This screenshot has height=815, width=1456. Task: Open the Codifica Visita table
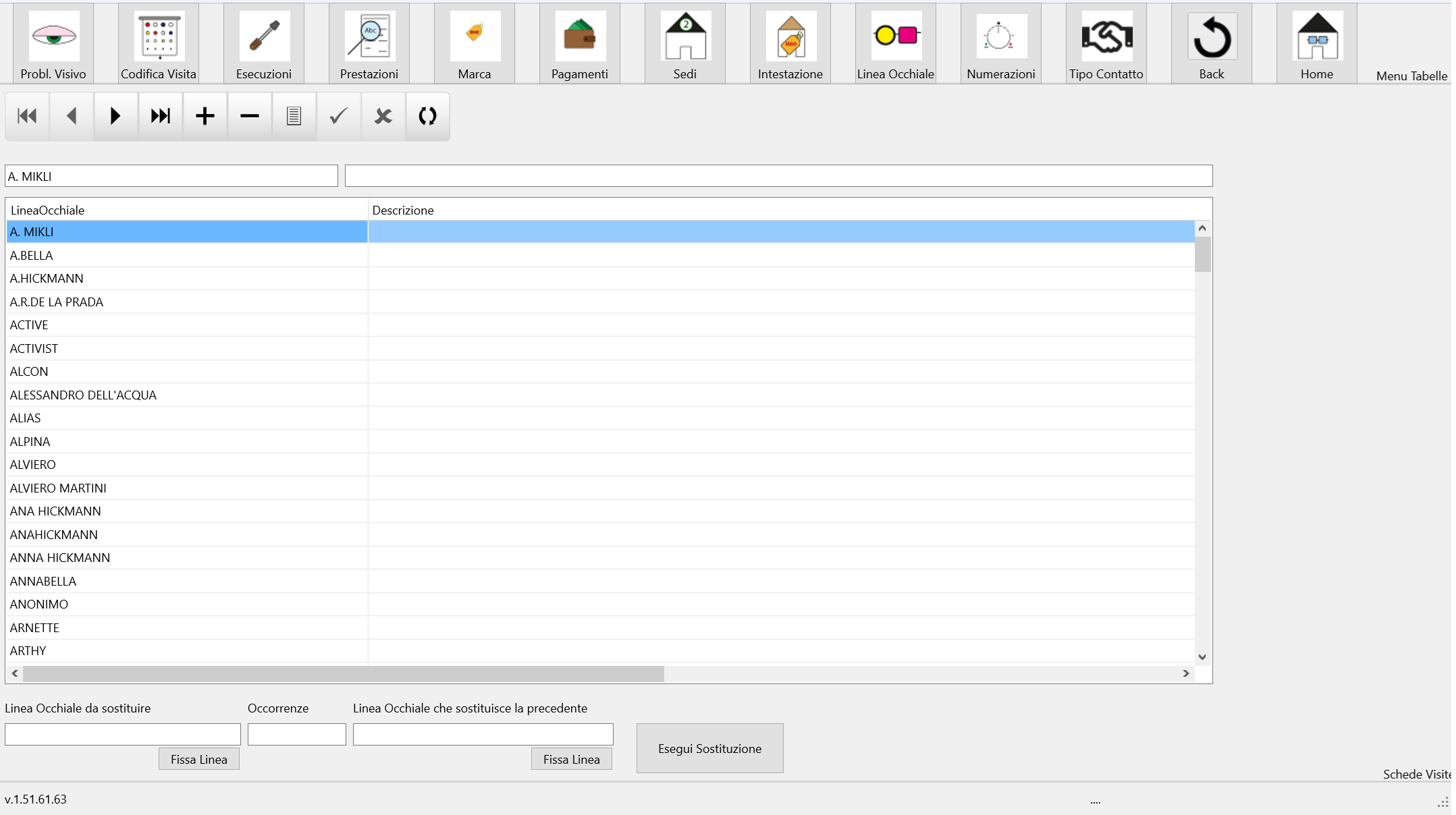pos(159,43)
